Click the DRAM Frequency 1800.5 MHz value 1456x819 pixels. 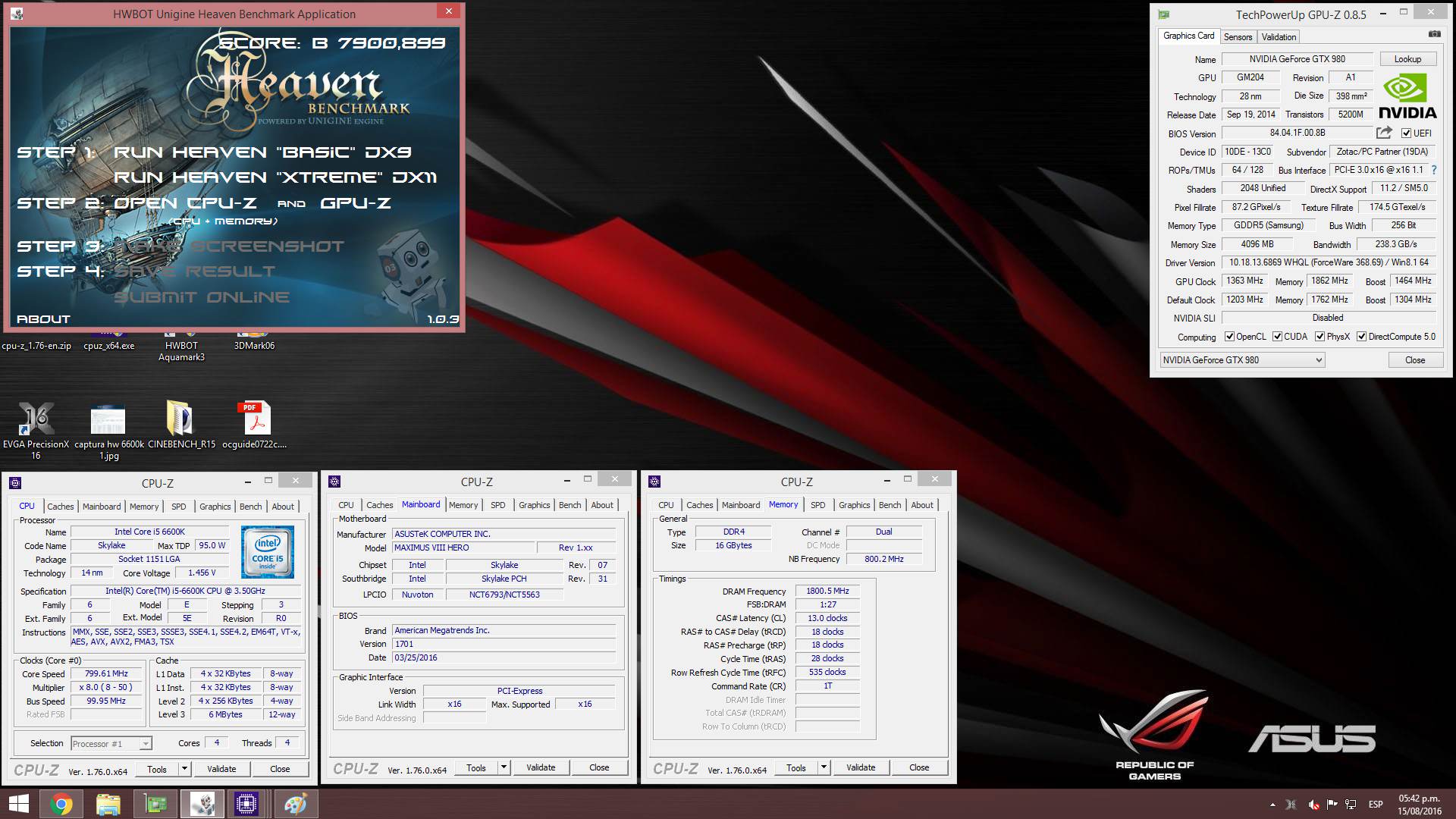[827, 591]
